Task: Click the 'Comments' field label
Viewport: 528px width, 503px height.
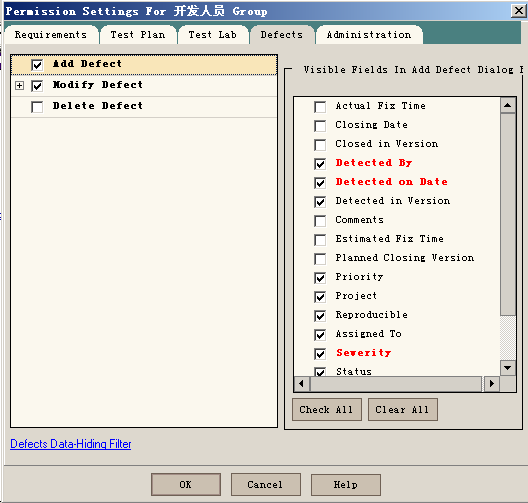Action: click(x=359, y=220)
